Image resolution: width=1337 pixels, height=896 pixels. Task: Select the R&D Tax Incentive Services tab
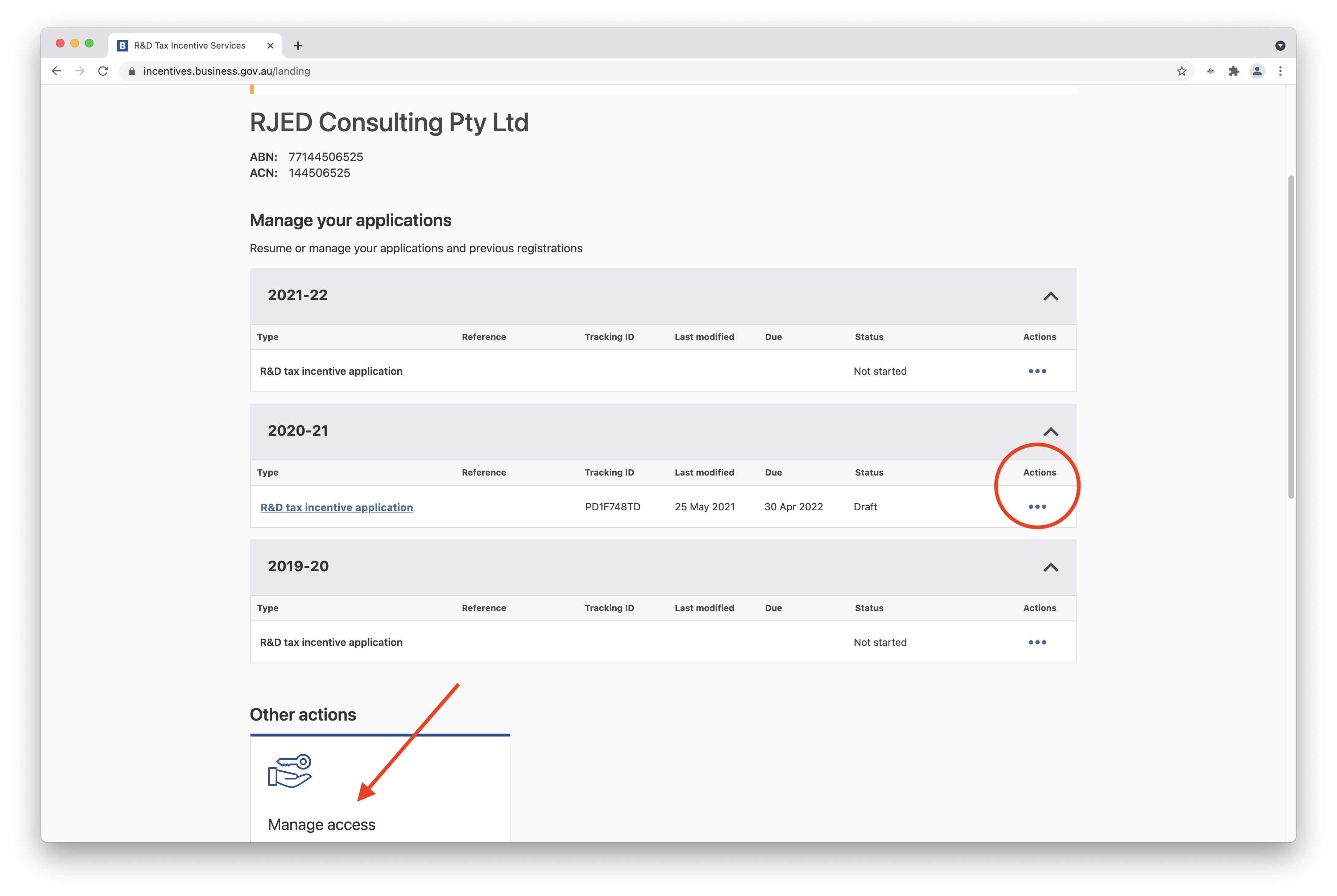[190, 46]
